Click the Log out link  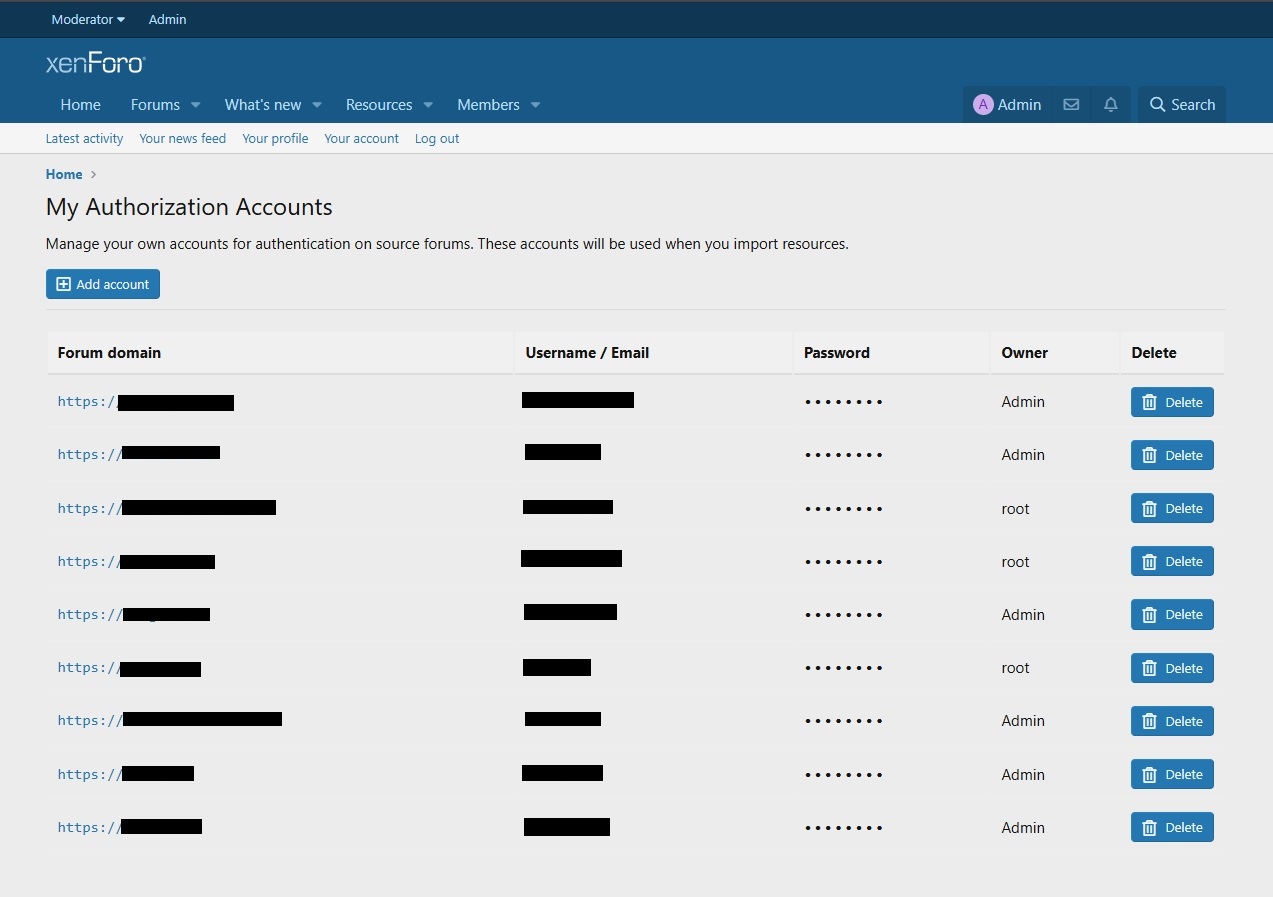[437, 138]
